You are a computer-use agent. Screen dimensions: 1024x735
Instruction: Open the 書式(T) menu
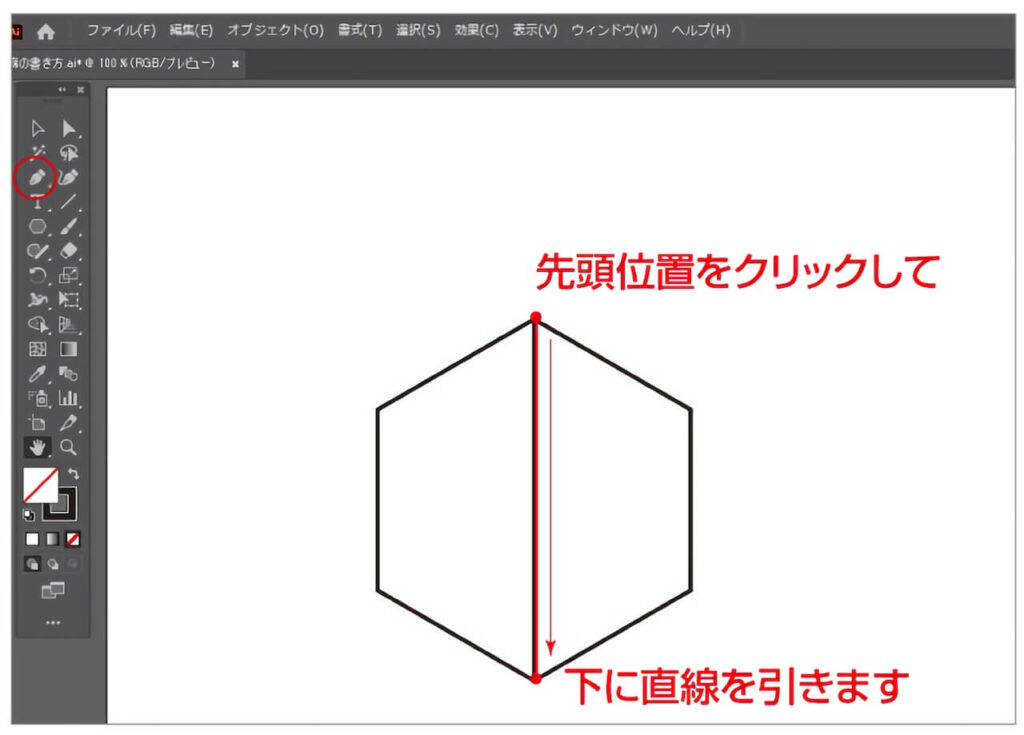point(360,30)
